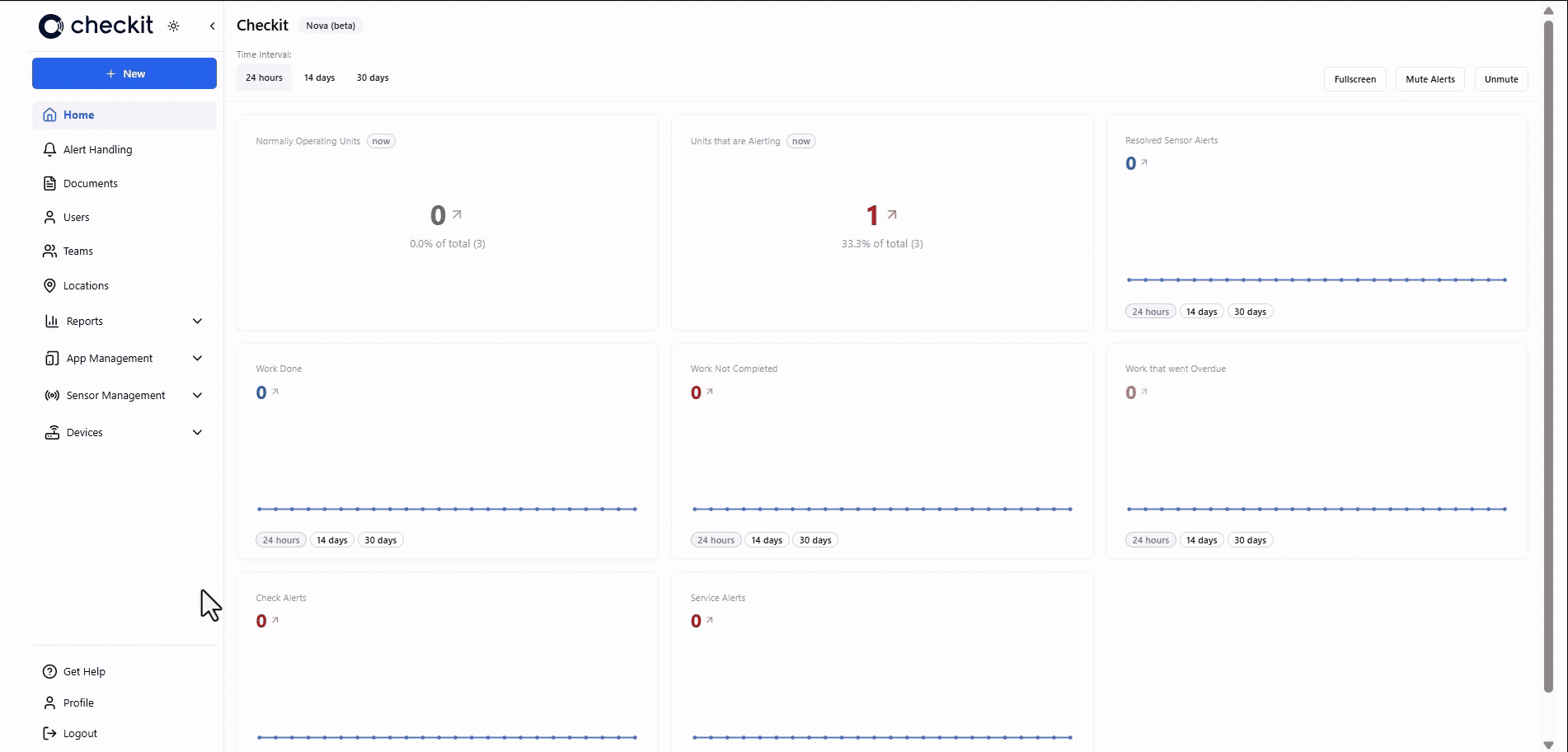This screenshot has width=1568, height=752.
Task: Open Locations page
Action: click(124, 285)
